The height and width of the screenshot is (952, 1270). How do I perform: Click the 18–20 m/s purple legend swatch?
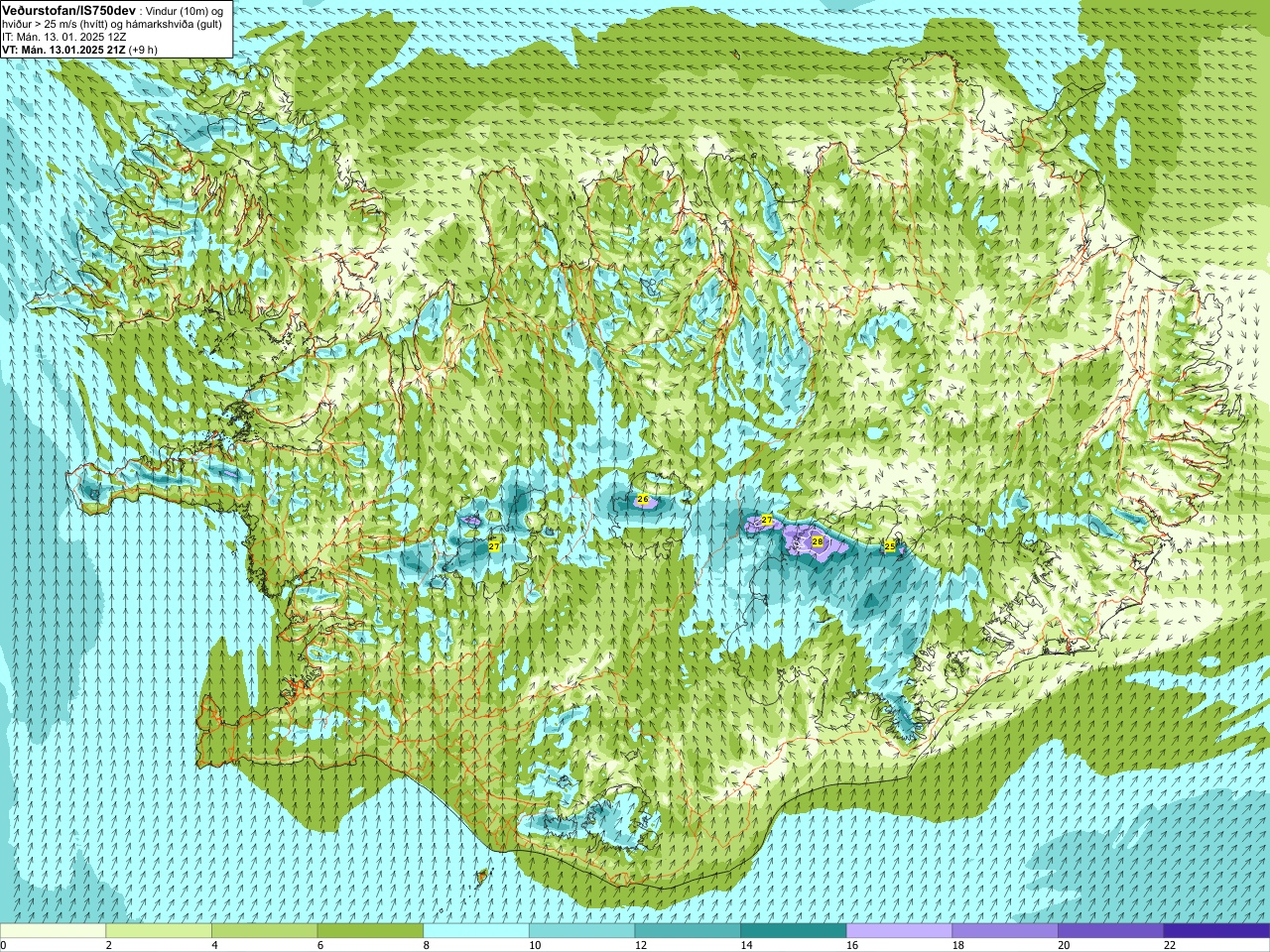coord(1005,931)
